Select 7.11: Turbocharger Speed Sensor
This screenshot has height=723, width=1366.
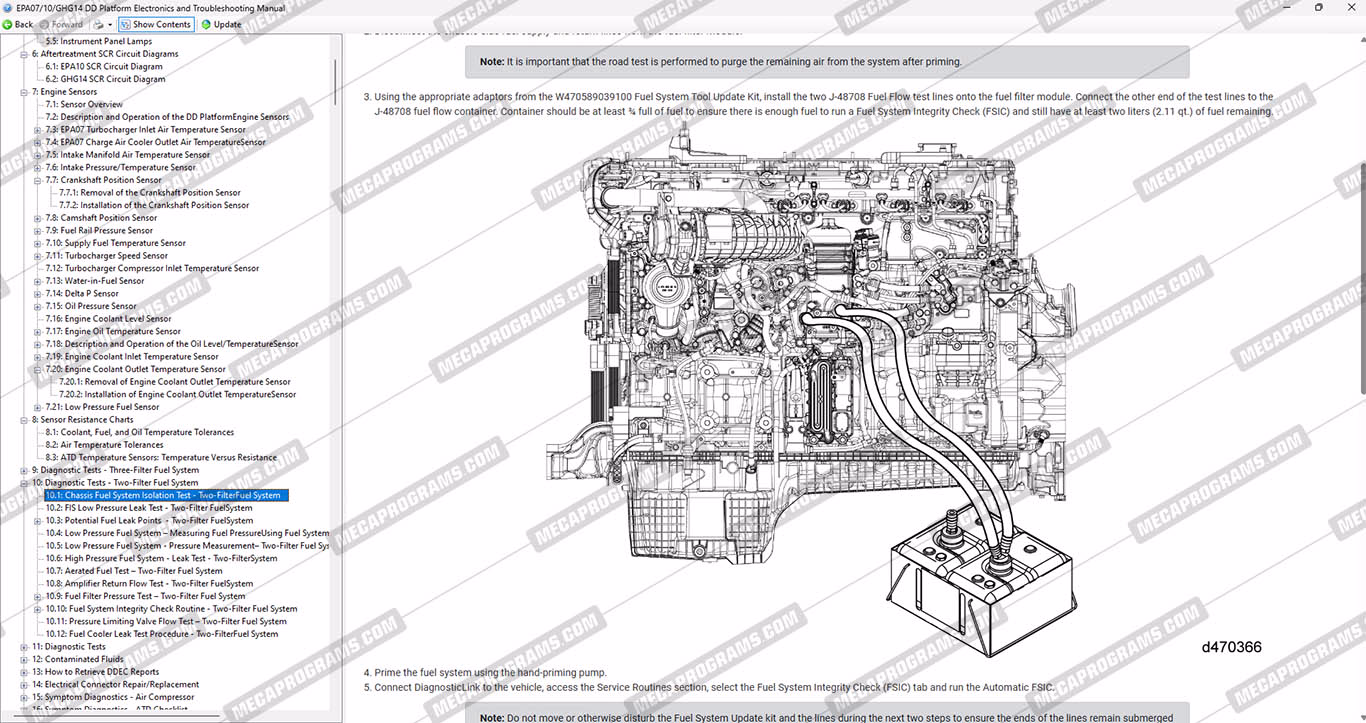(106, 256)
